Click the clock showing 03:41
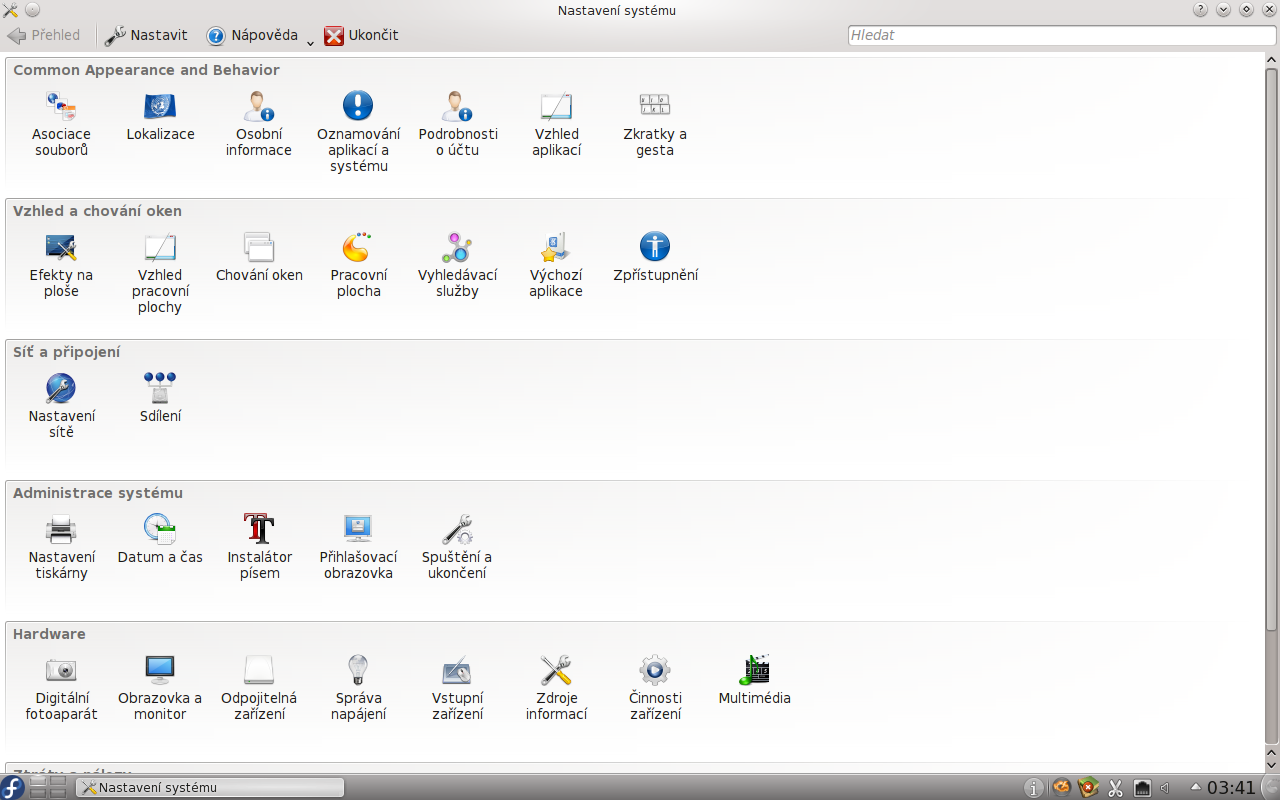The height and width of the screenshot is (800, 1280). point(1231,788)
